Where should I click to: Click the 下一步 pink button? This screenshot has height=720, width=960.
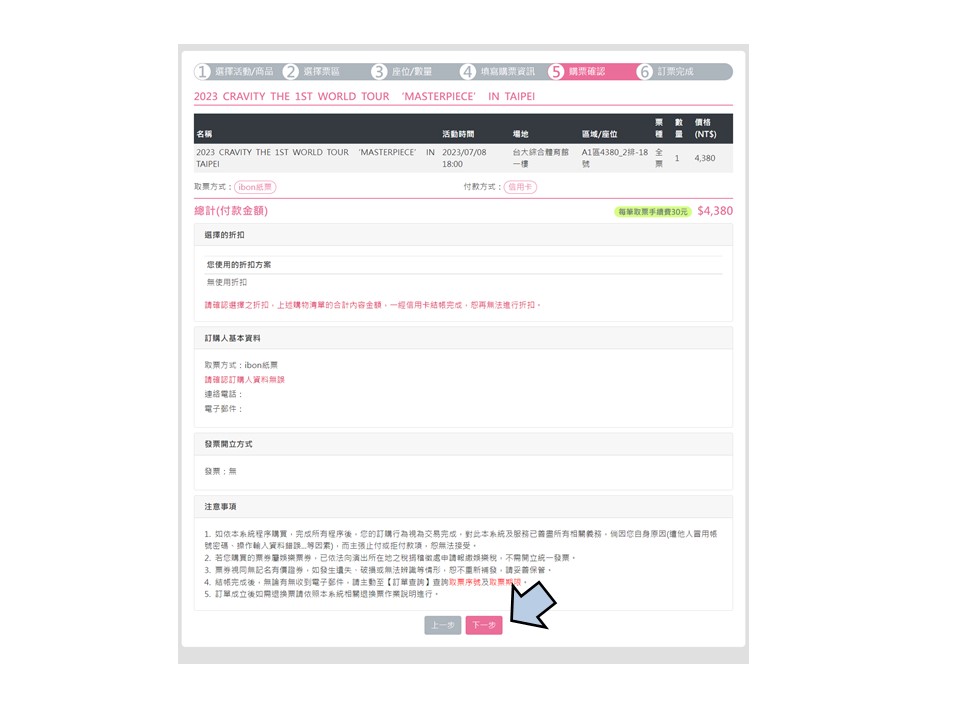(484, 625)
